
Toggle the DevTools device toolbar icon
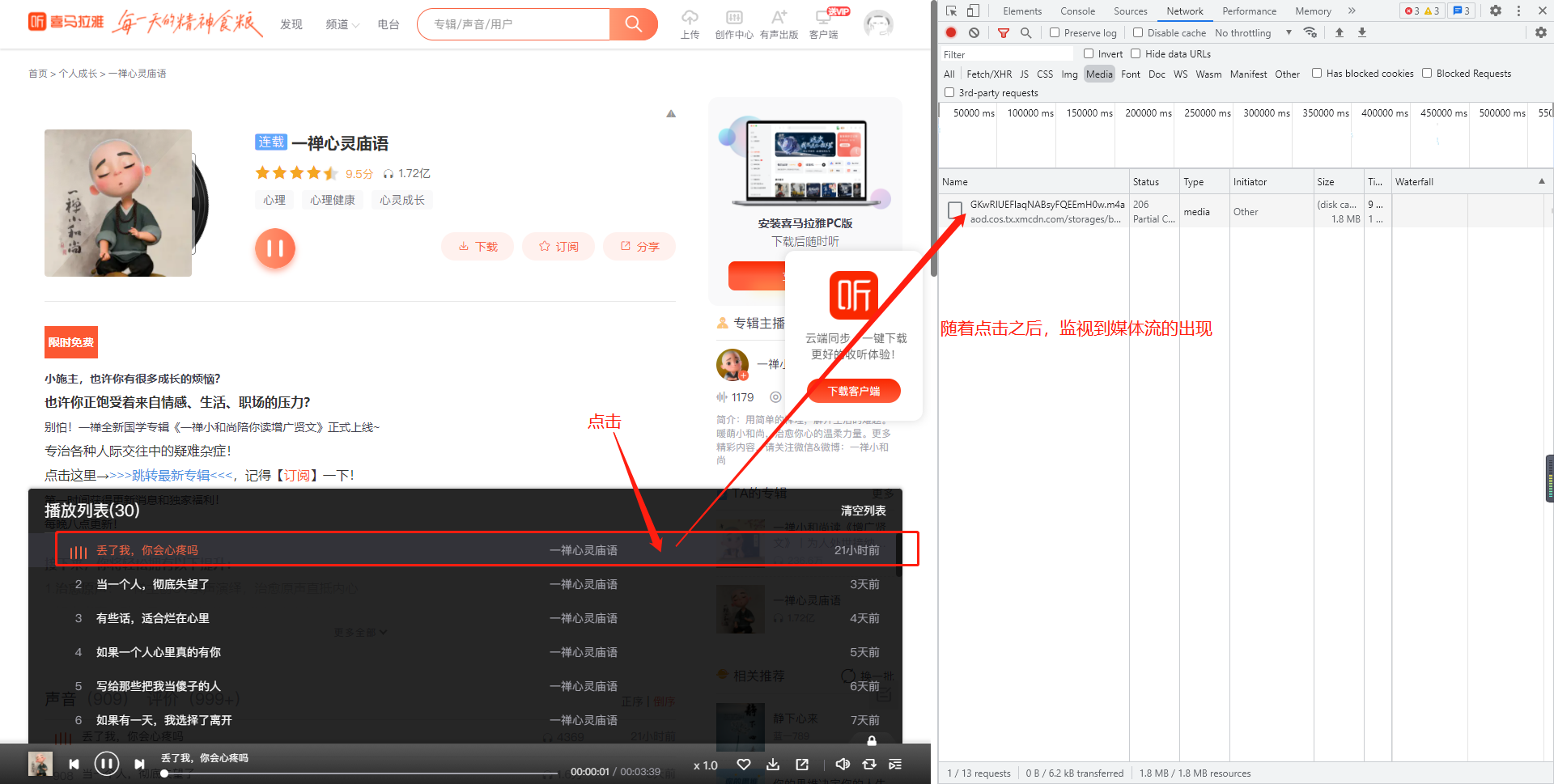click(x=973, y=11)
